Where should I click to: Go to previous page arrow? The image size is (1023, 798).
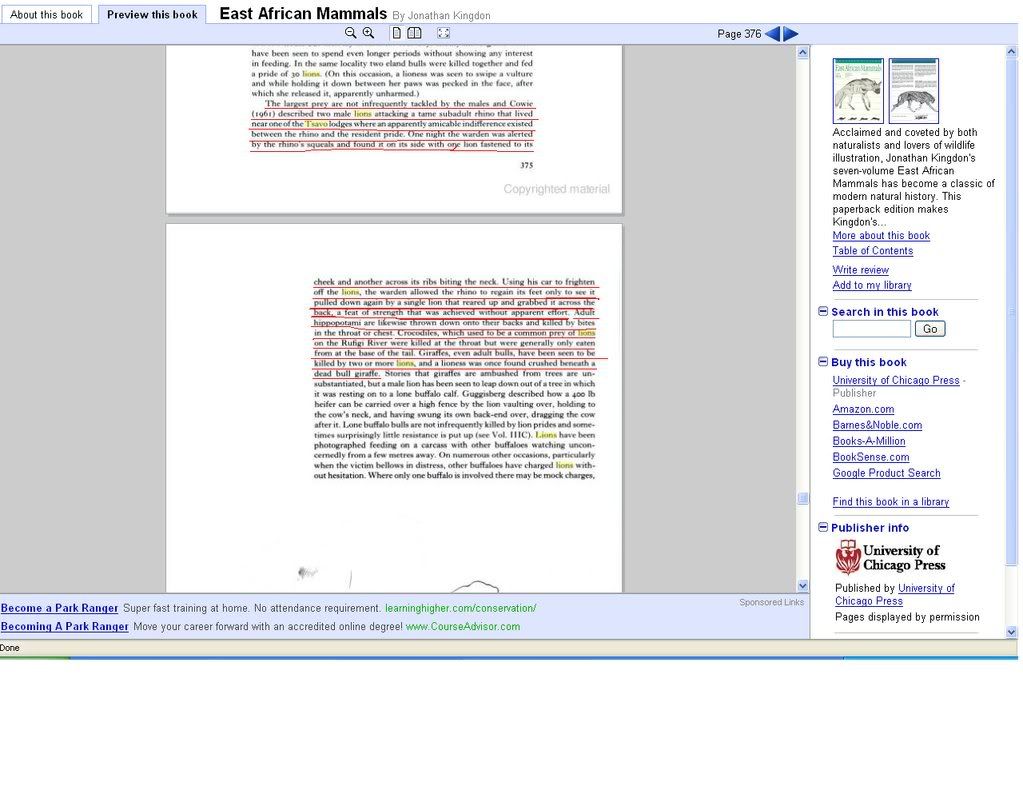[x=772, y=34]
